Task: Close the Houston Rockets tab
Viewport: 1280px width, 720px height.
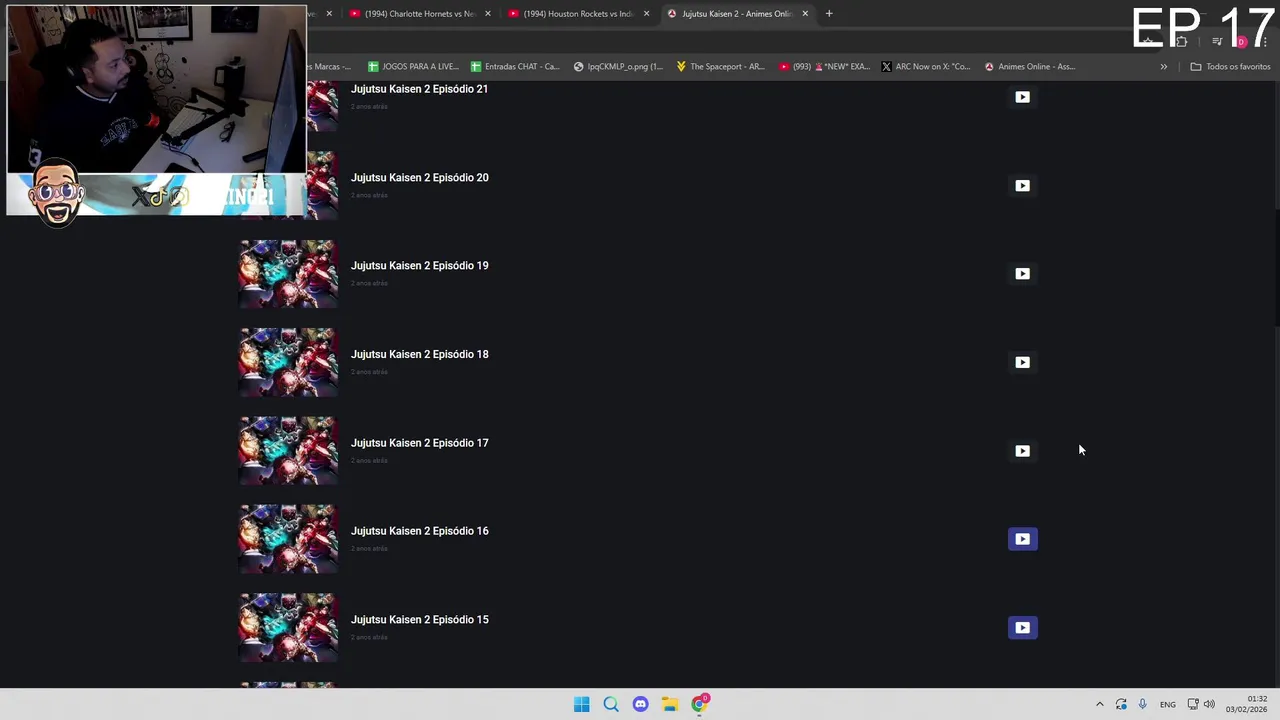Action: click(x=646, y=14)
